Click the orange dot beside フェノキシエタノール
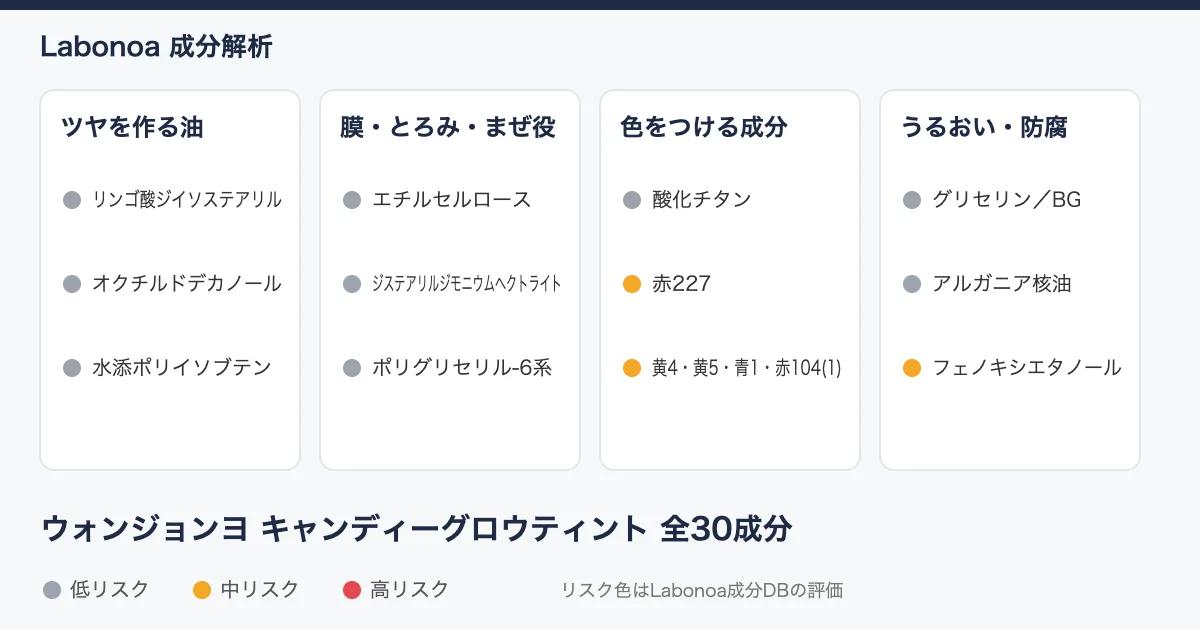 (x=911, y=368)
